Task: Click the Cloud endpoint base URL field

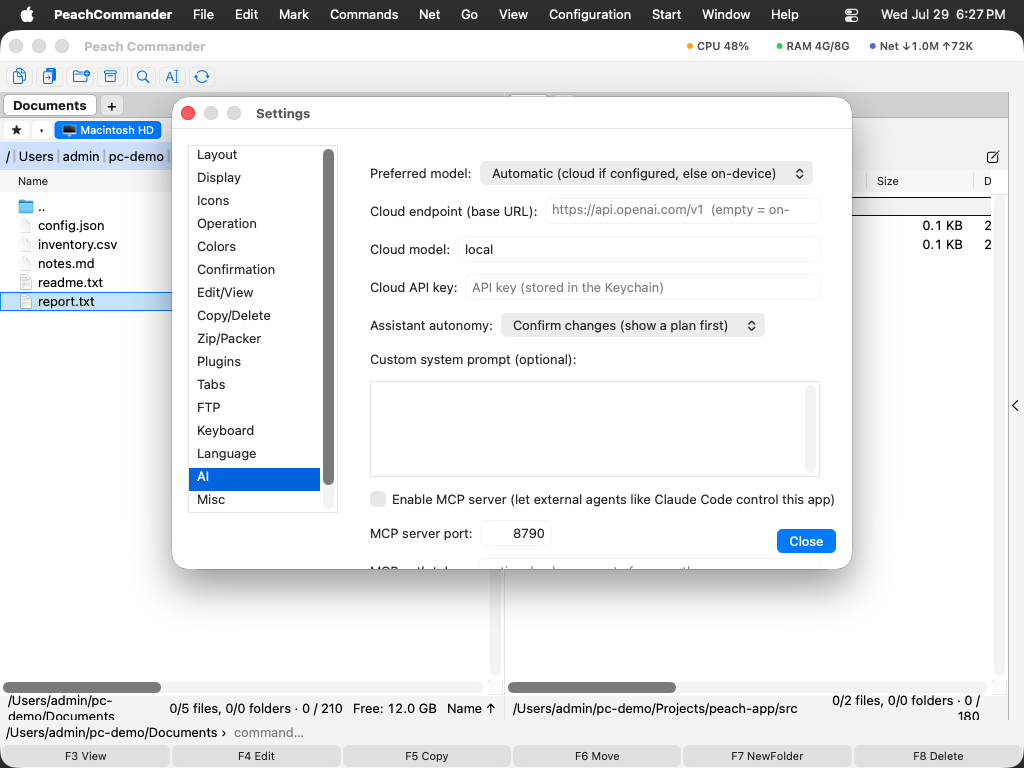Action: click(x=682, y=210)
